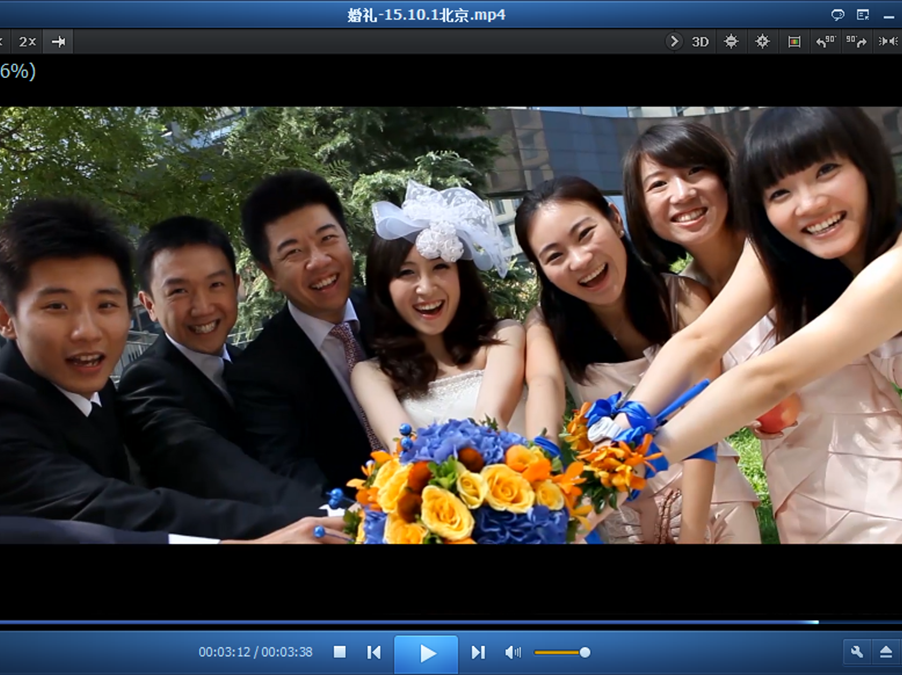902x675 pixels.
Task: Click the title 婚礼-15.10.1北京.mp4
Action: pos(426,15)
